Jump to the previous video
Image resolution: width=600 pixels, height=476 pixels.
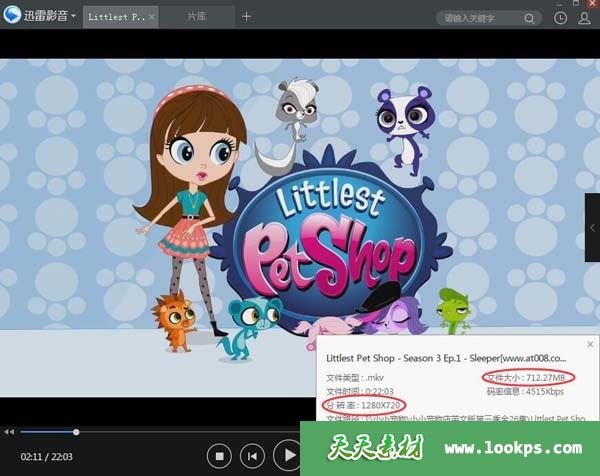255,456
